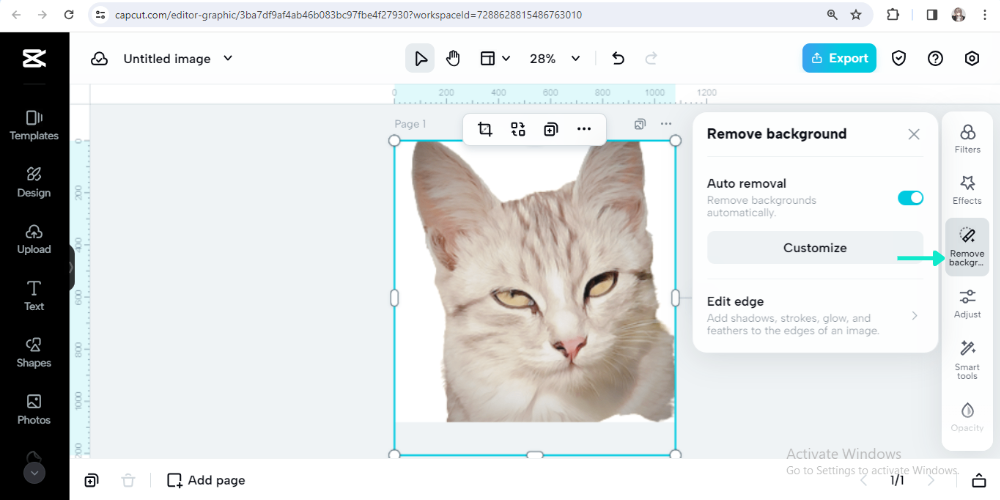
Task: Click the Export button
Action: click(x=838, y=58)
